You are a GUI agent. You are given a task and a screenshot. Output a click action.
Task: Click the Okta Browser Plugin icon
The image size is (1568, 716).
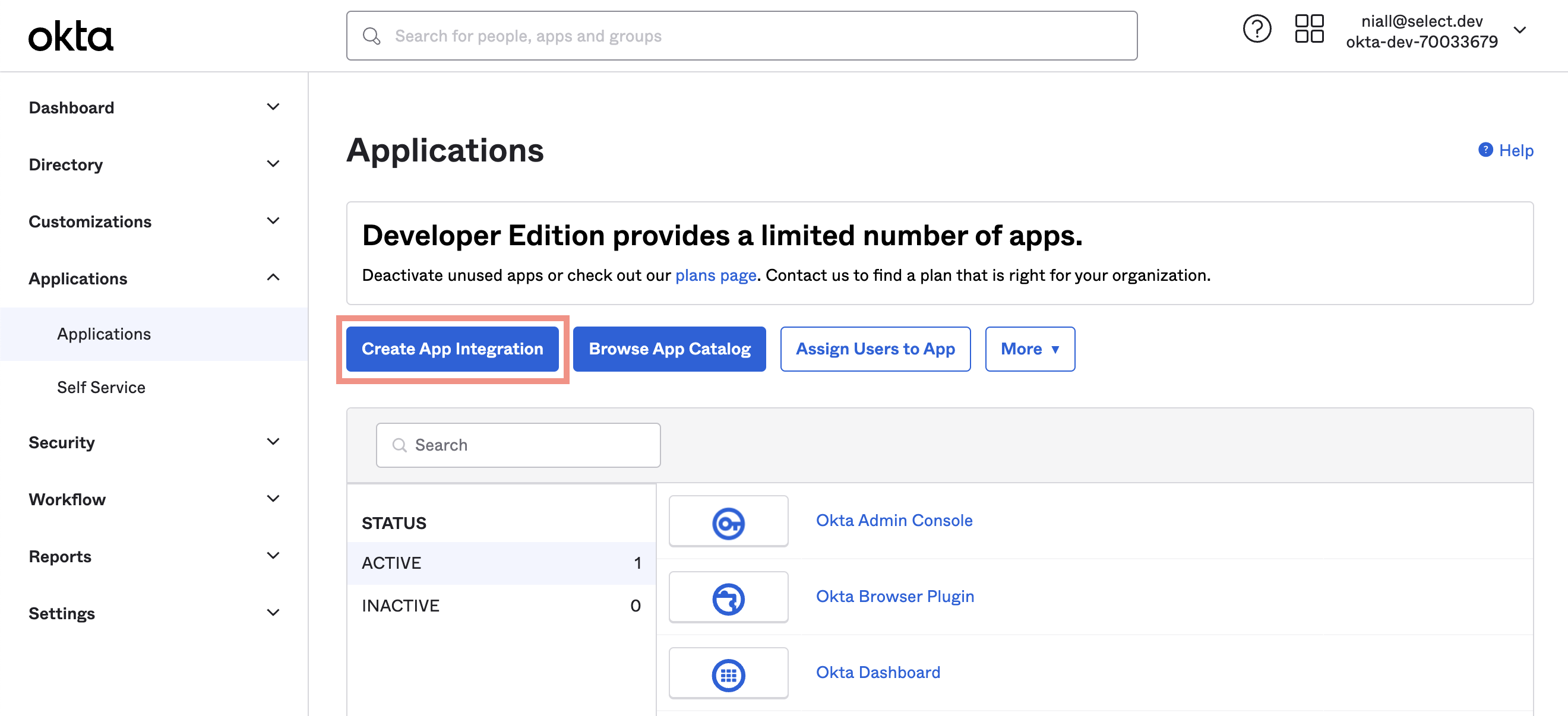729,597
